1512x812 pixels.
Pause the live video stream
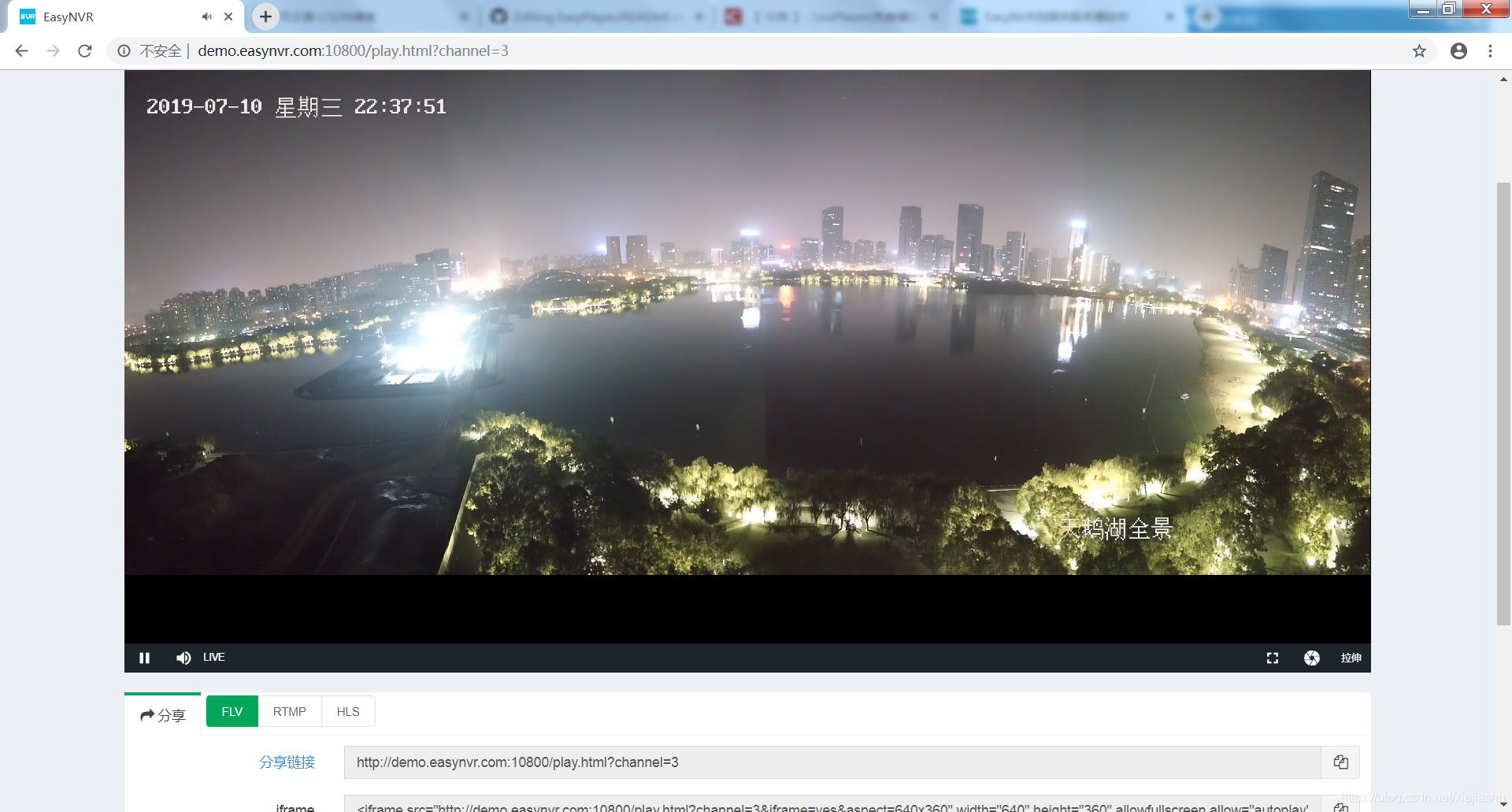click(x=144, y=658)
